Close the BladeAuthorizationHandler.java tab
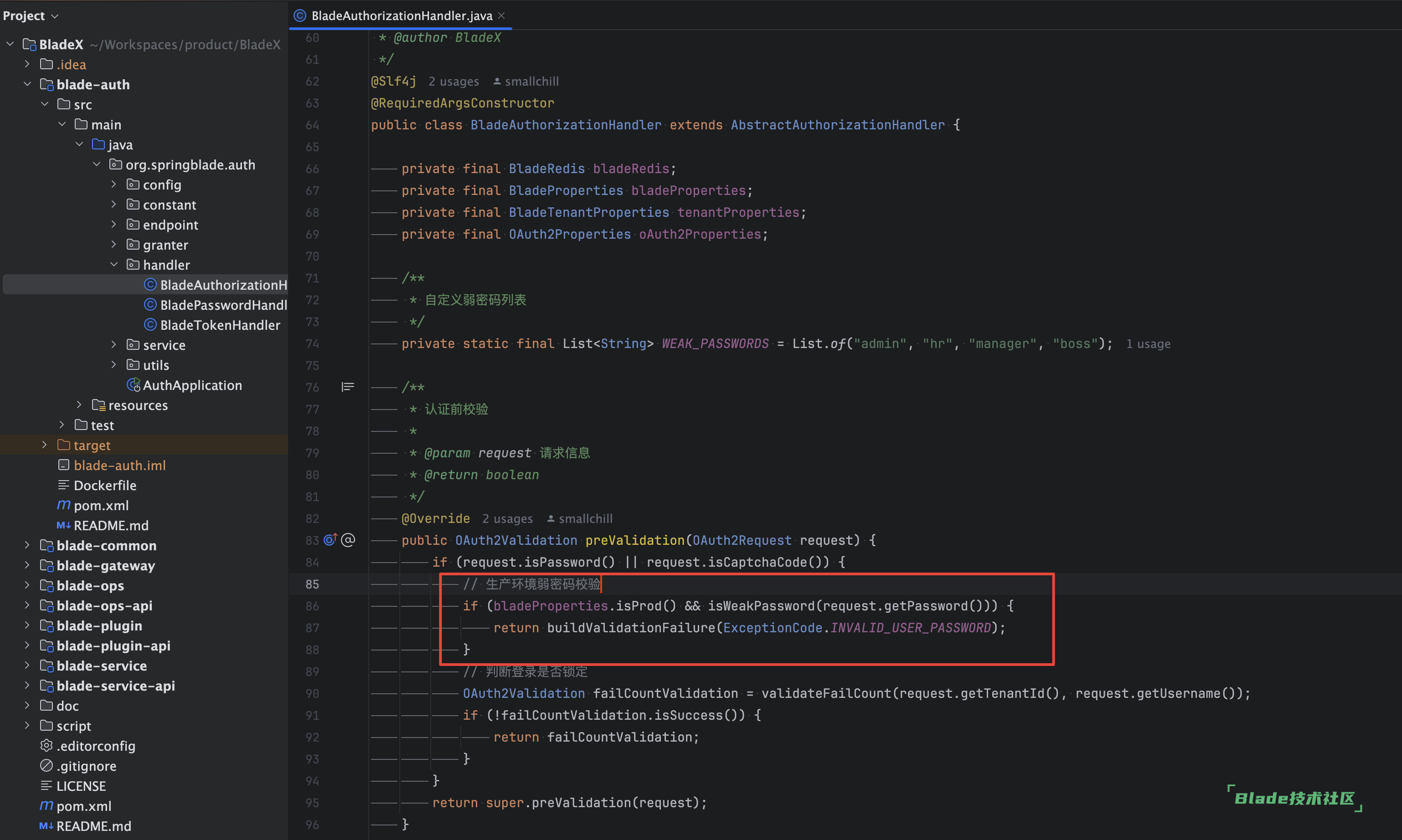Screen dimensions: 1402x840 [x=501, y=16]
